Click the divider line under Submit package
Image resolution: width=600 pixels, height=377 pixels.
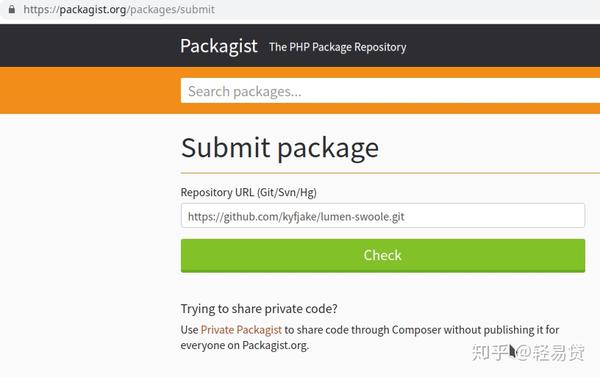390,173
